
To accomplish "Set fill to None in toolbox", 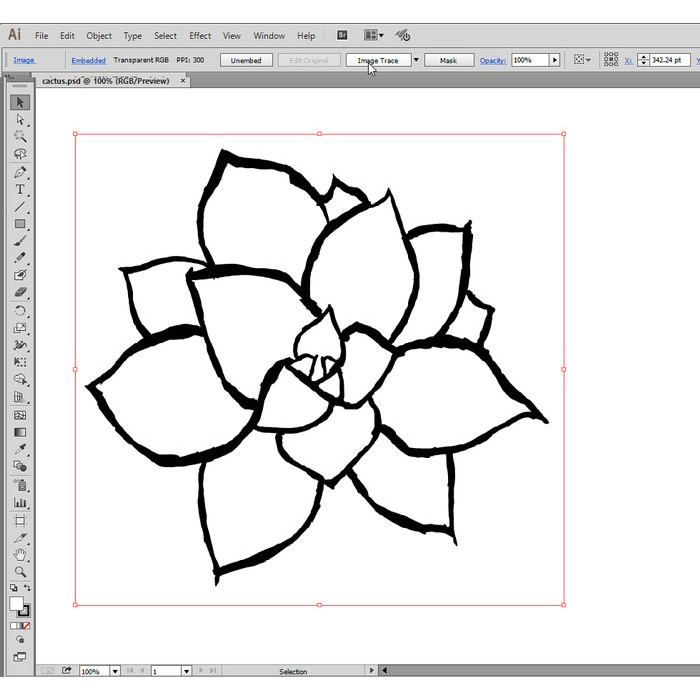I will tap(27, 625).
